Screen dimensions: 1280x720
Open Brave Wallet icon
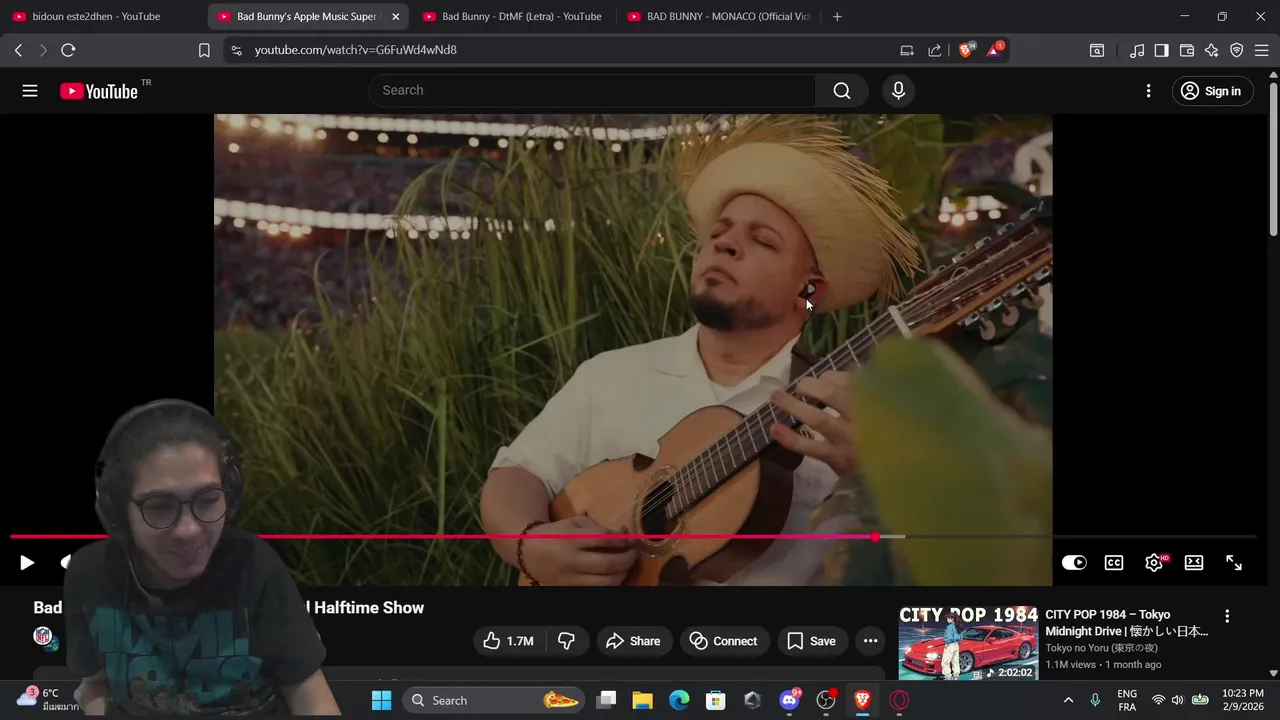coord(1187,50)
